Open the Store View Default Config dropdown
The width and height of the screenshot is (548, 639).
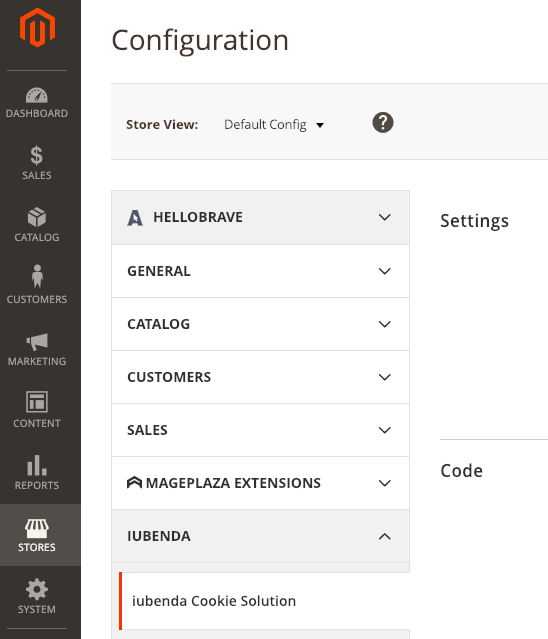274,124
